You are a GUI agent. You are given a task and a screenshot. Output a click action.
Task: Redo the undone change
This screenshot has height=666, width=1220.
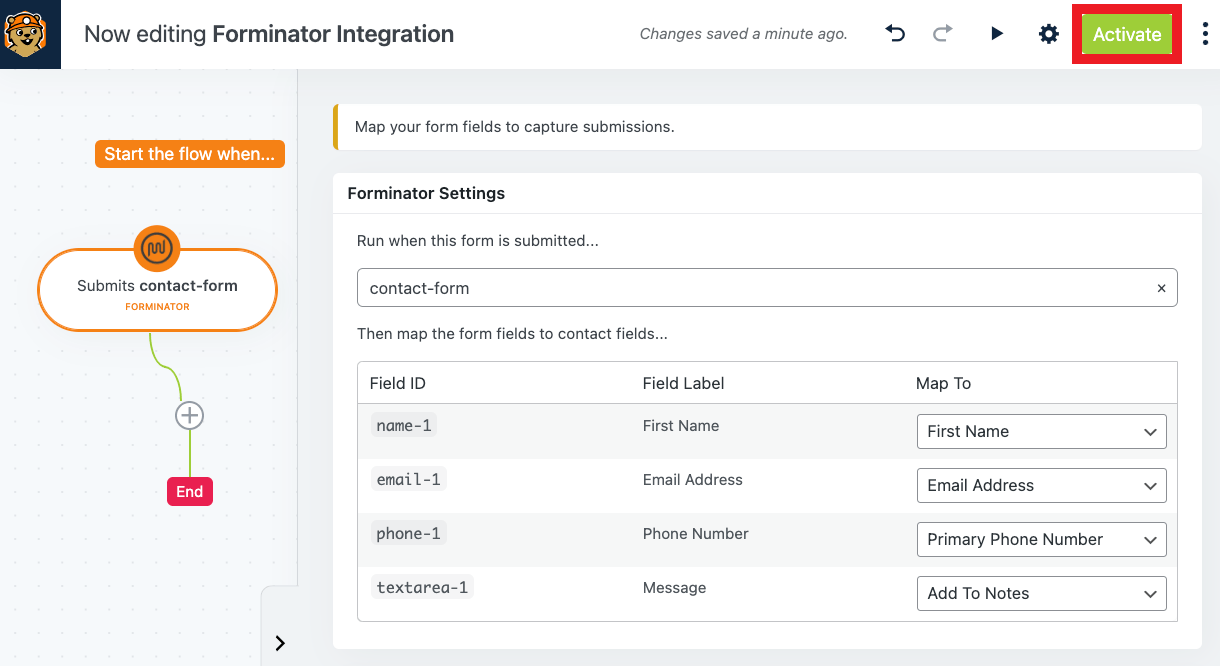[x=942, y=34]
